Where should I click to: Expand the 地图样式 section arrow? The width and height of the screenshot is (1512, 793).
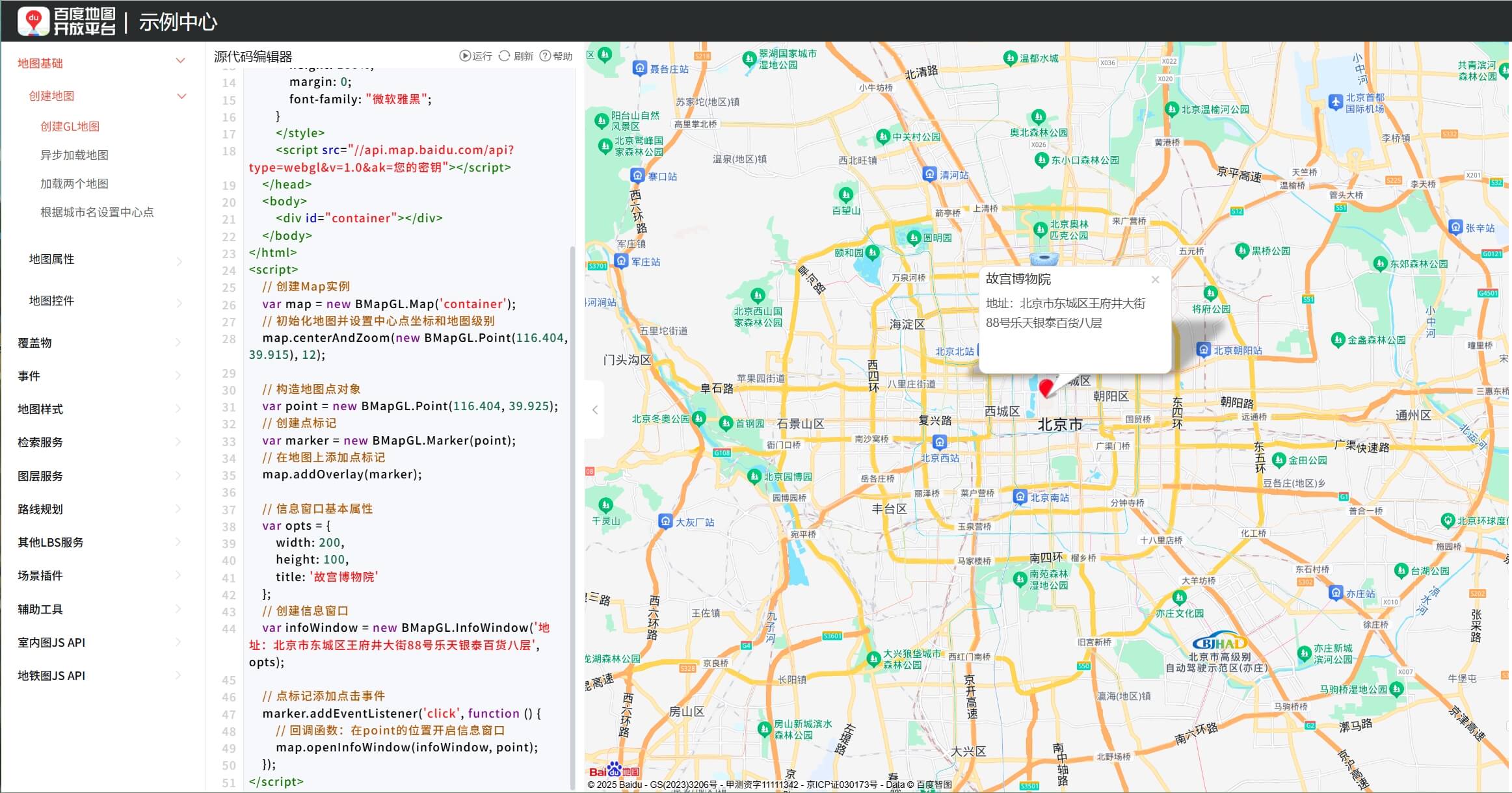click(x=179, y=408)
